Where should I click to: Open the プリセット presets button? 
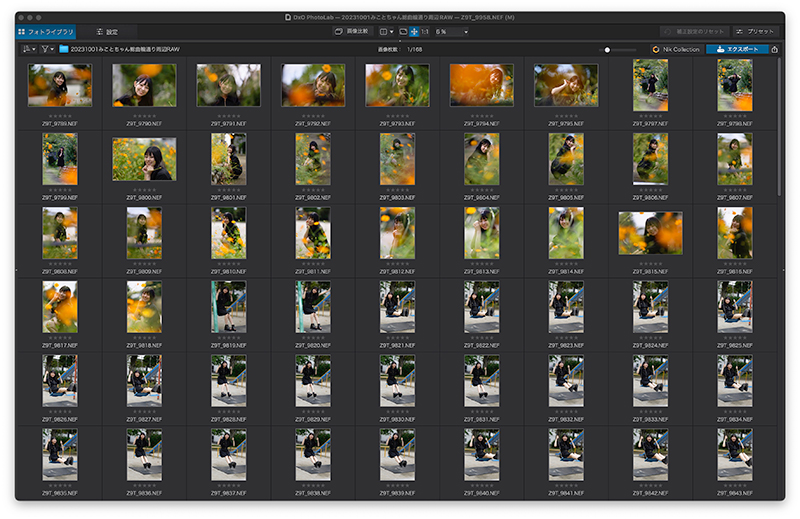[755, 32]
